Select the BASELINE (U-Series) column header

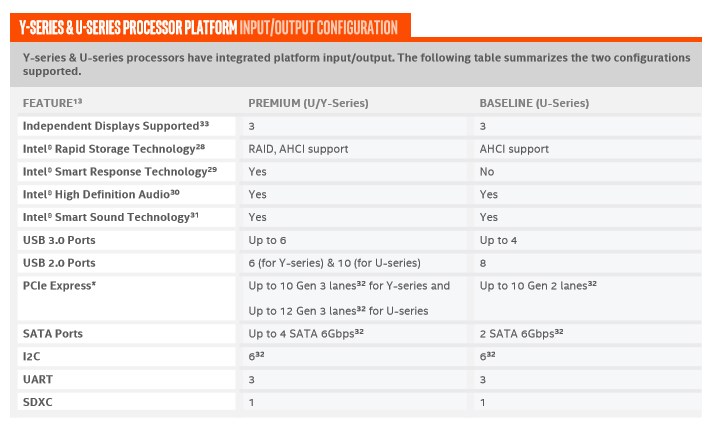click(x=534, y=103)
